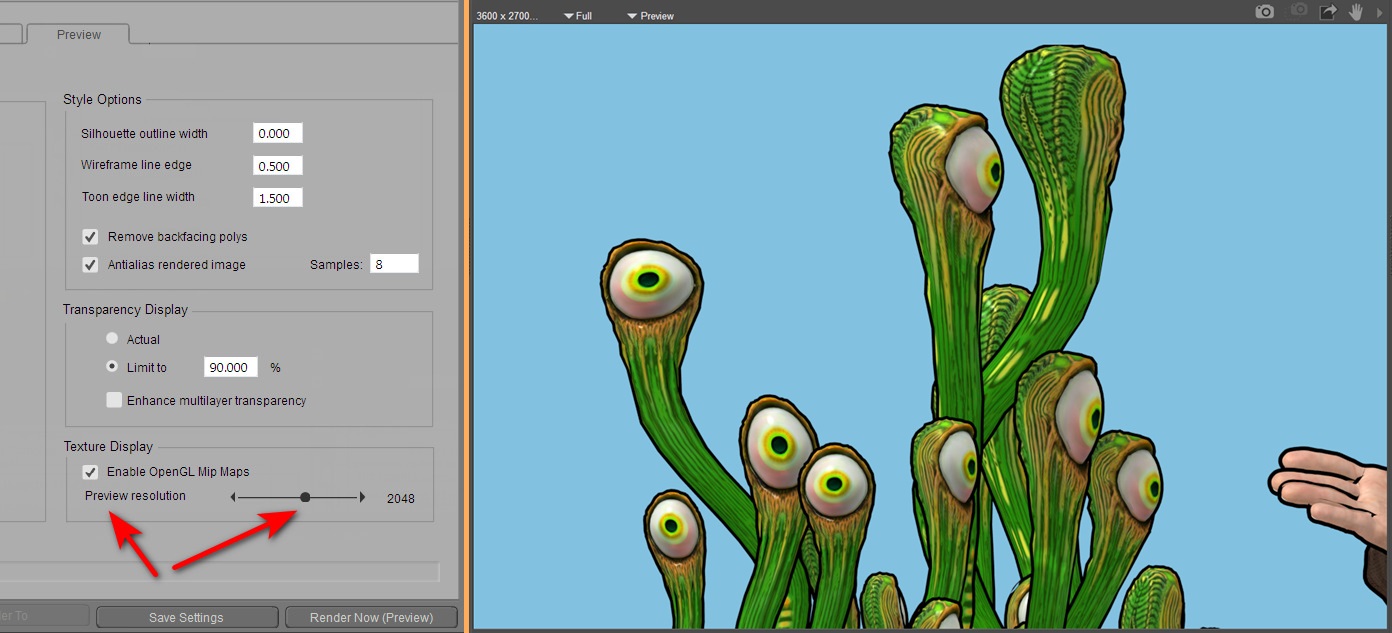The width and height of the screenshot is (1392, 633).
Task: Enable Enhance multilayer transparency
Action: (114, 400)
